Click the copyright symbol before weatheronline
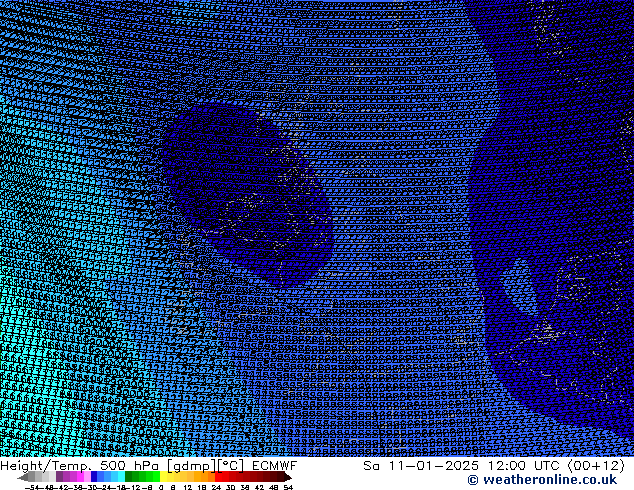 point(472,480)
